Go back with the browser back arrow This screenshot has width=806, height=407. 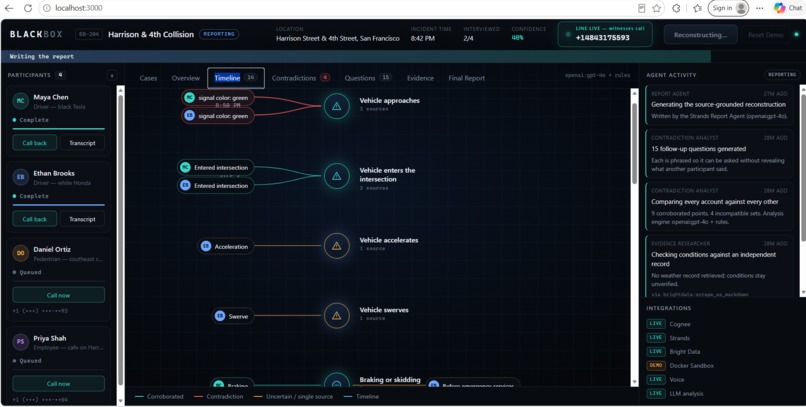(9, 8)
